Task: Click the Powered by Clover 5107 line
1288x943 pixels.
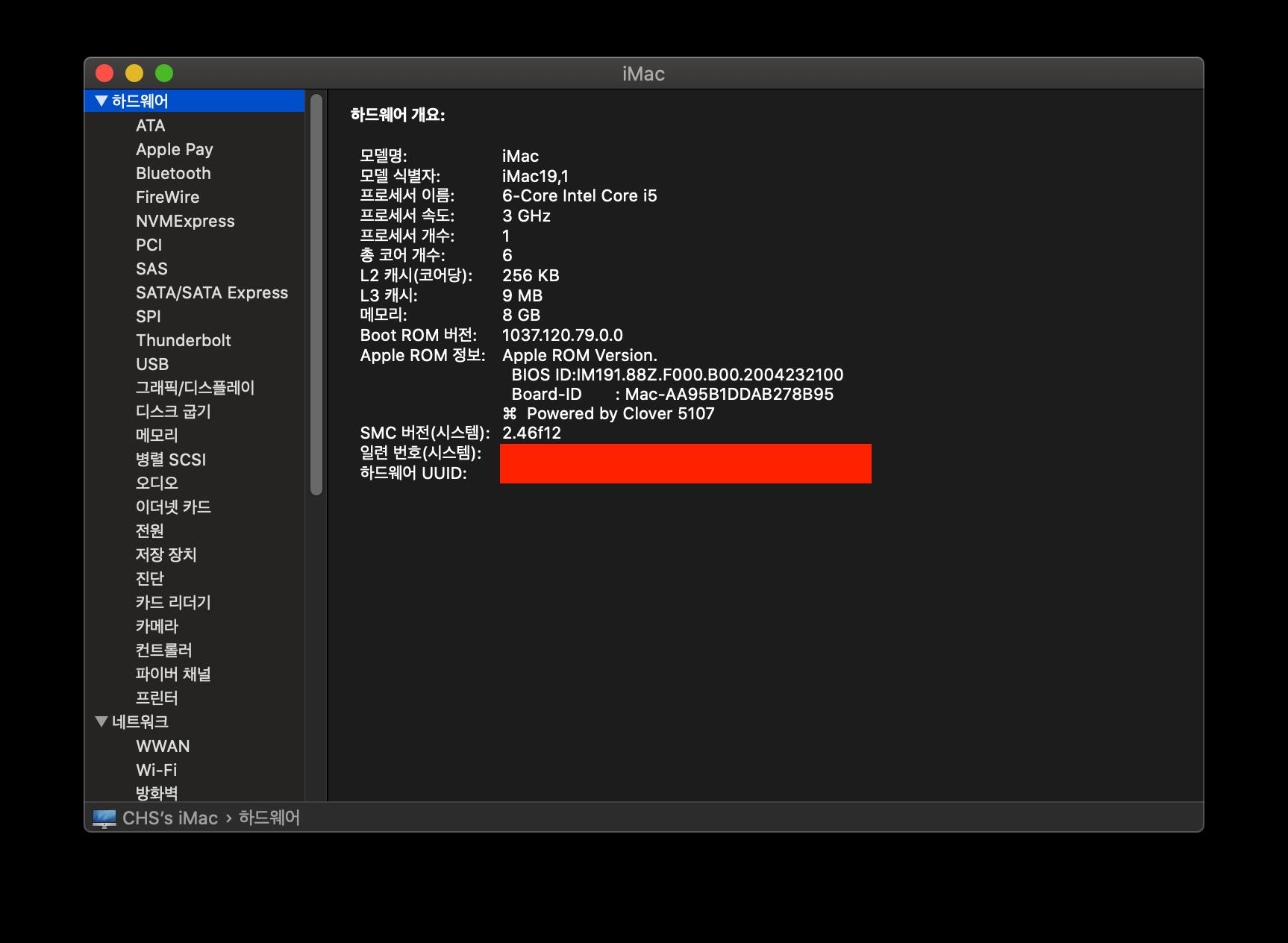Action: pos(609,413)
